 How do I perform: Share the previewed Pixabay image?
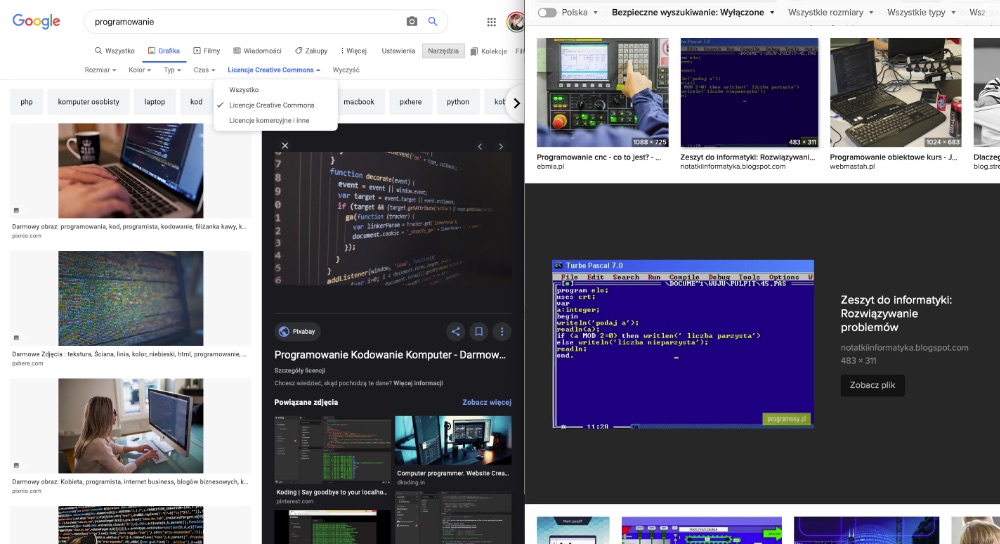coord(455,332)
